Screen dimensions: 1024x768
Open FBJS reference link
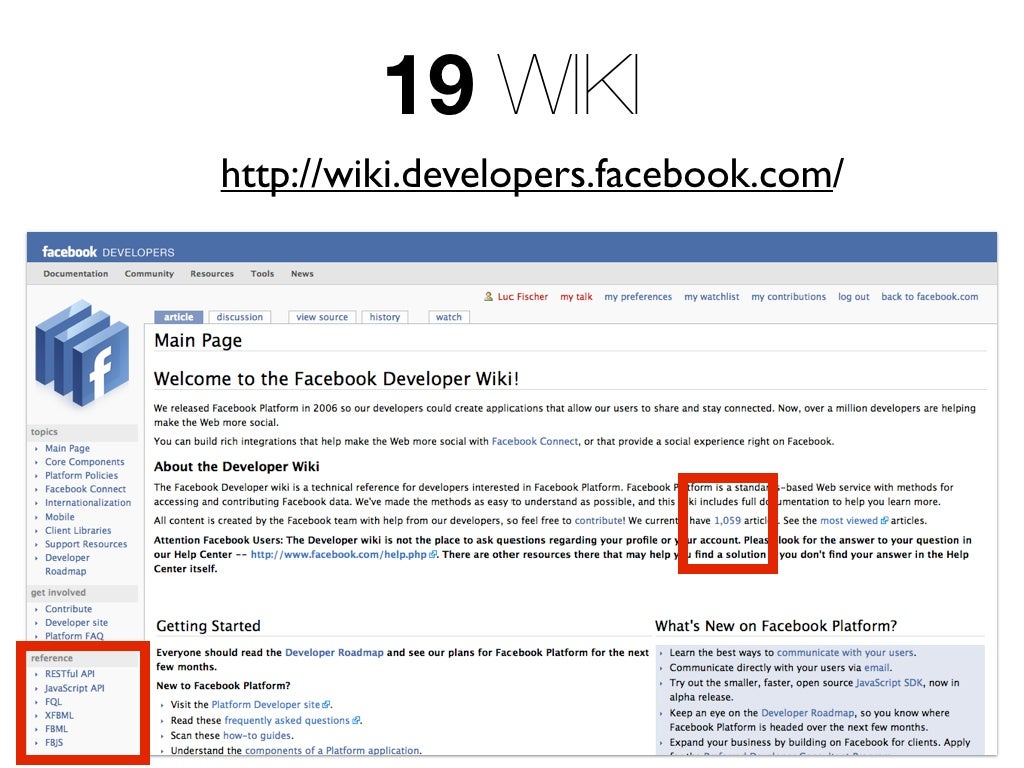[x=54, y=743]
